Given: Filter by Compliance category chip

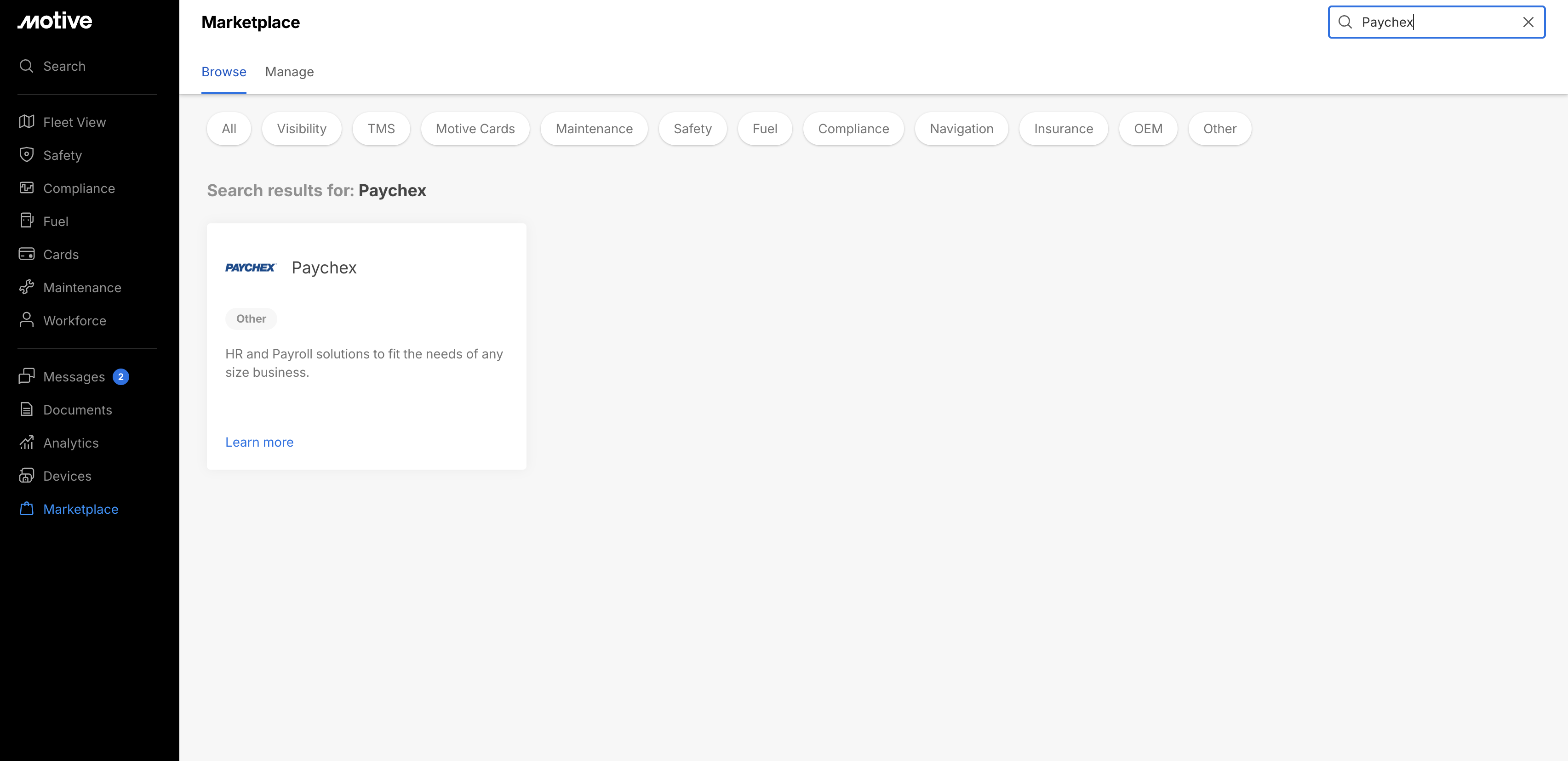Looking at the screenshot, I should pyautogui.click(x=853, y=128).
